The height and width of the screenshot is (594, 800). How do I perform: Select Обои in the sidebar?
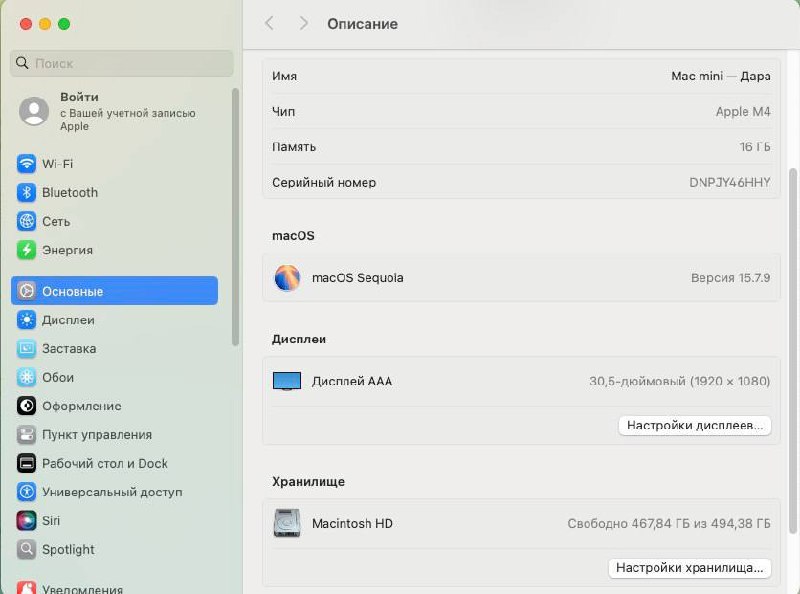tap(114, 377)
